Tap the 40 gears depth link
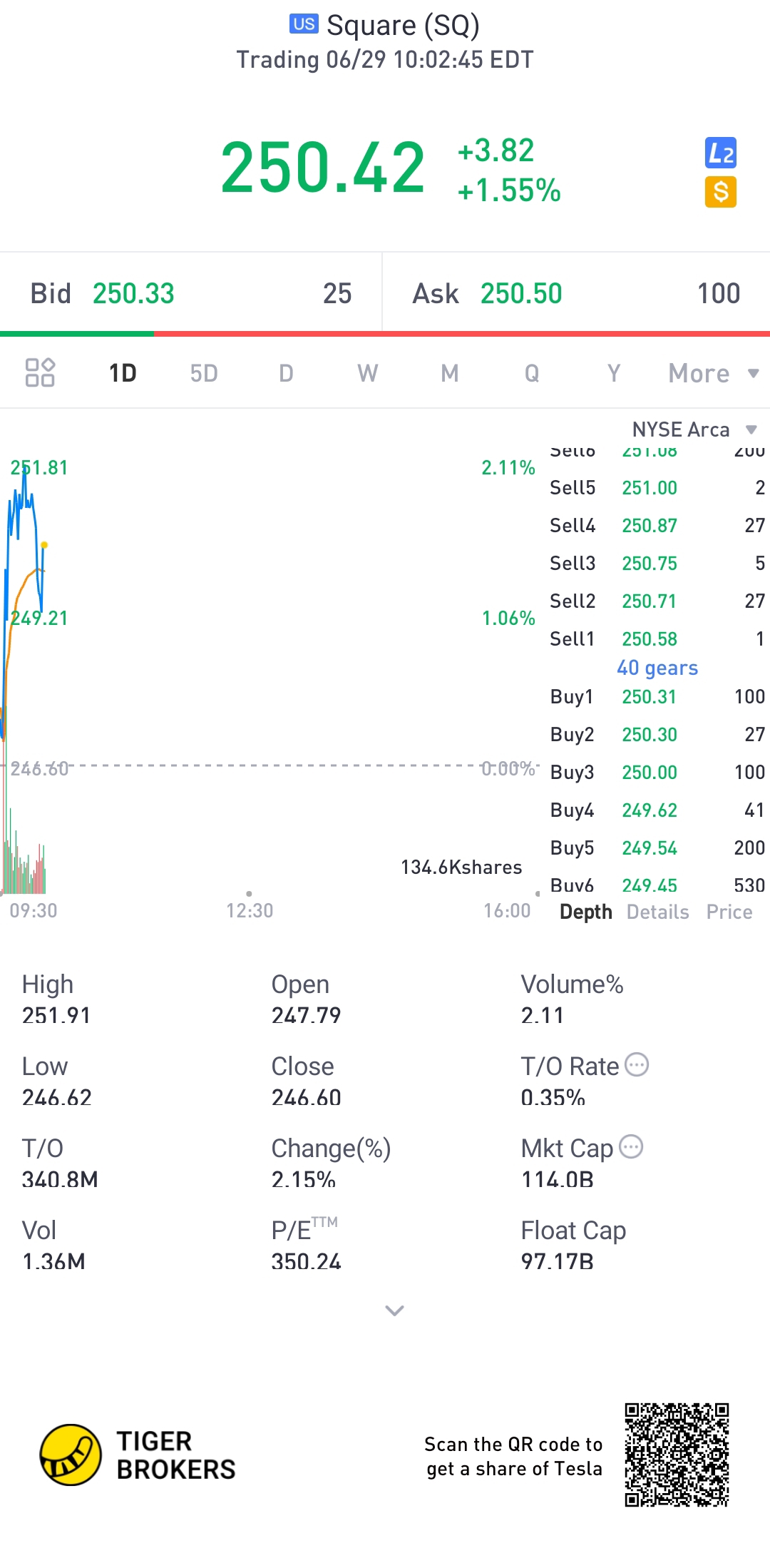Viewport: 770px width, 1568px height. pos(657,668)
